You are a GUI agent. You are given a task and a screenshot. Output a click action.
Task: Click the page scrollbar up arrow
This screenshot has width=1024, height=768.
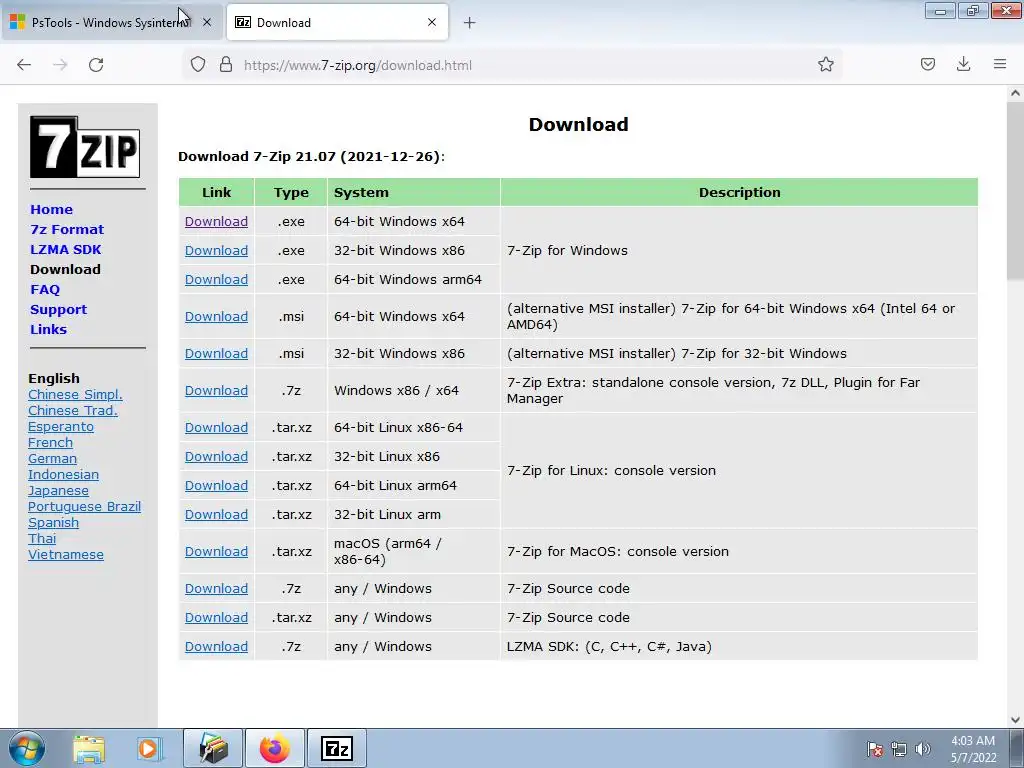(1016, 93)
